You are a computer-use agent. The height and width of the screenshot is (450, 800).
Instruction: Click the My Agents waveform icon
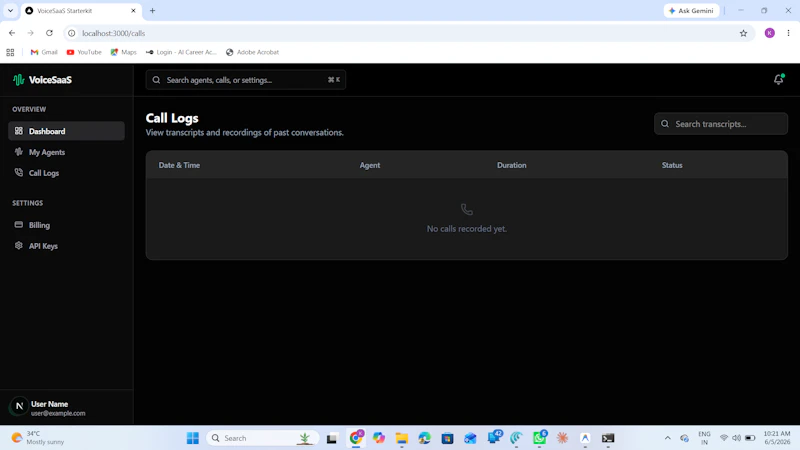pyautogui.click(x=19, y=152)
